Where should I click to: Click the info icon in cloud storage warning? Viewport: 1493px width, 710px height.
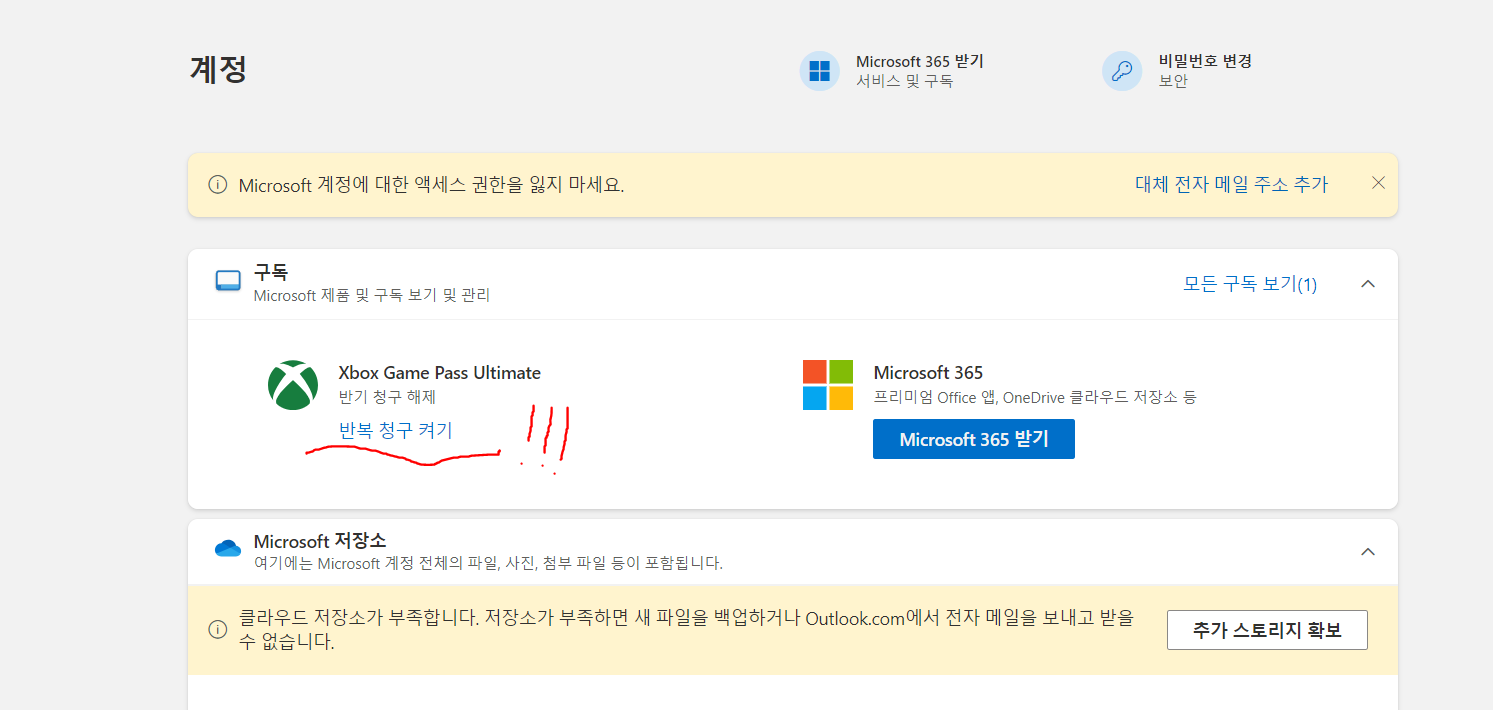217,629
